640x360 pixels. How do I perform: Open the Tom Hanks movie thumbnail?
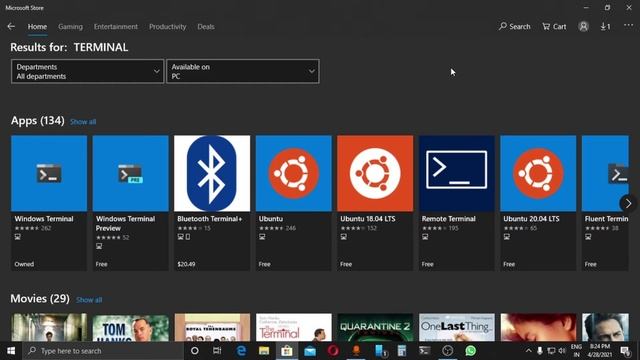131,327
